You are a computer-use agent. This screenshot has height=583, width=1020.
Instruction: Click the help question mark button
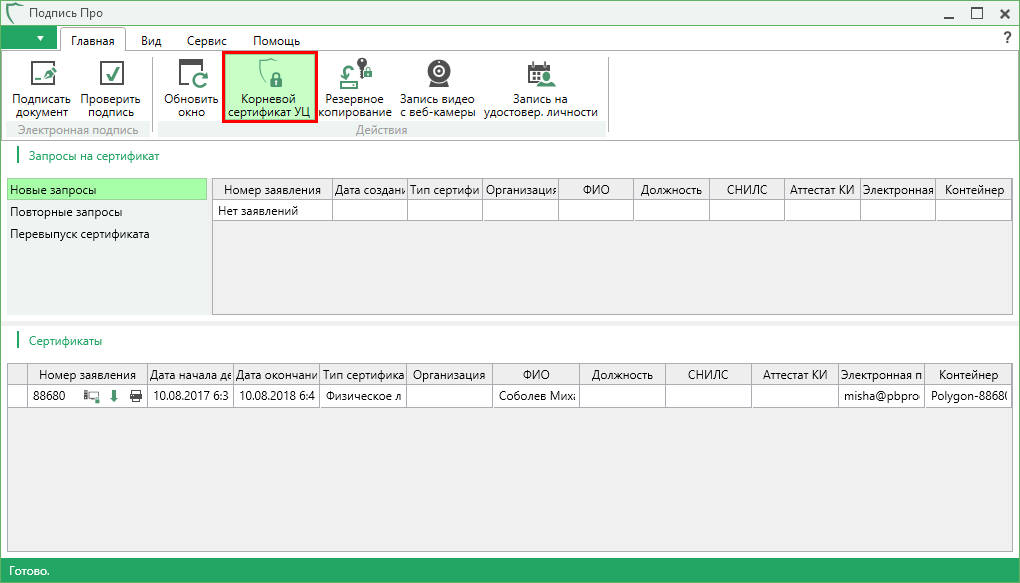pyautogui.click(x=1007, y=38)
